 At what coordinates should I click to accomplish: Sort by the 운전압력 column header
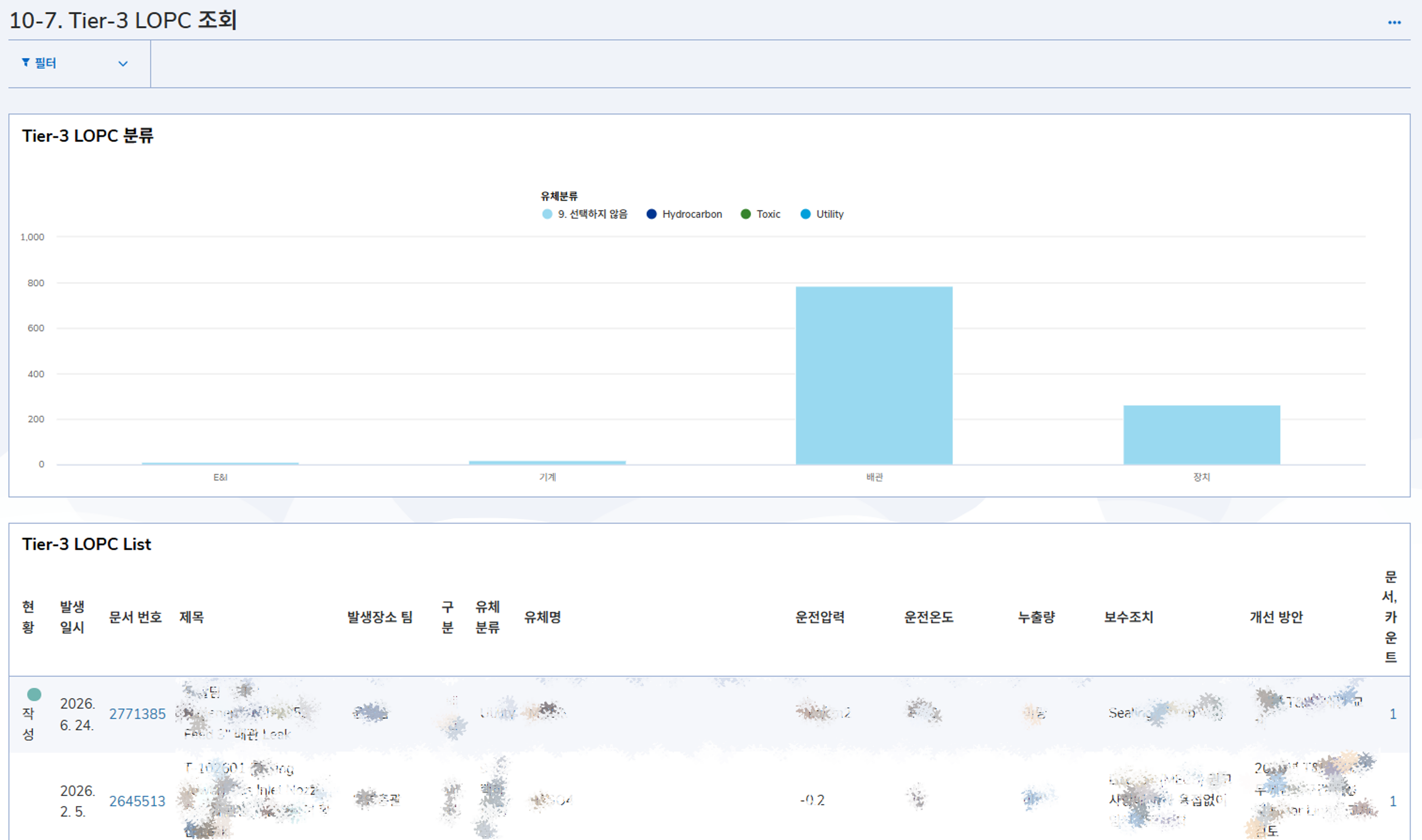click(819, 617)
